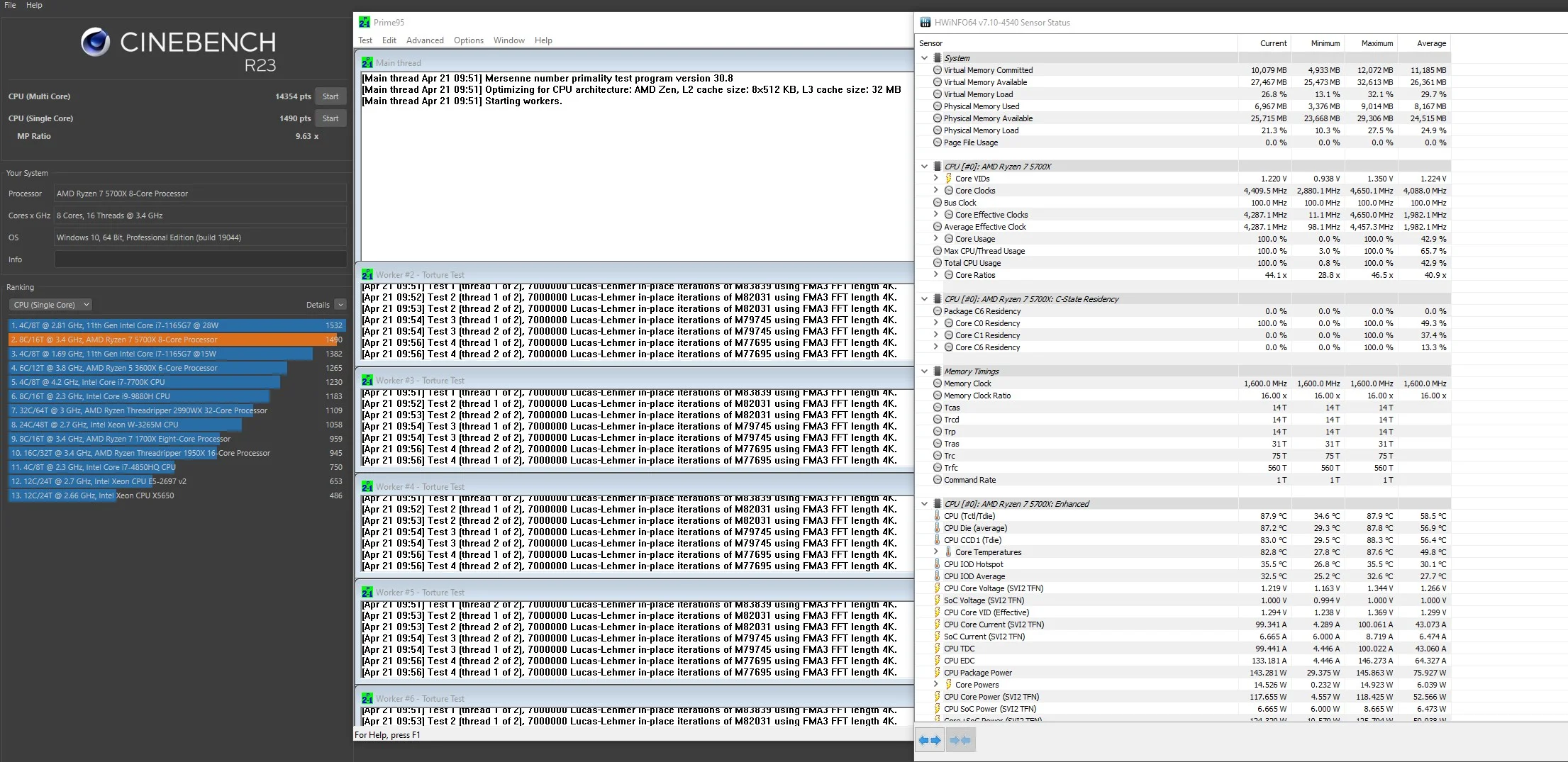Open the Cinebench Help menu
1568x762 pixels.
click(34, 5)
